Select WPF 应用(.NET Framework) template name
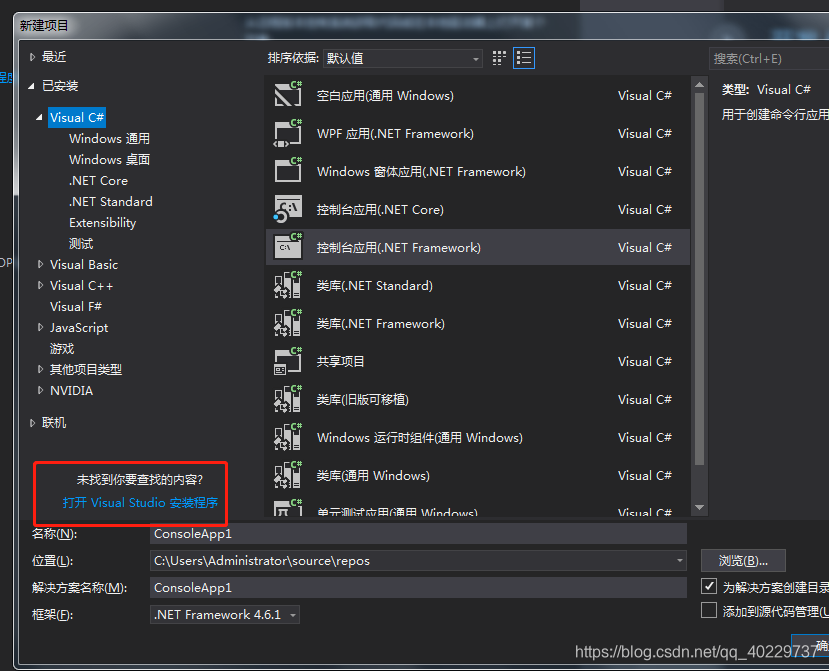Image resolution: width=829 pixels, height=671 pixels. click(x=395, y=134)
